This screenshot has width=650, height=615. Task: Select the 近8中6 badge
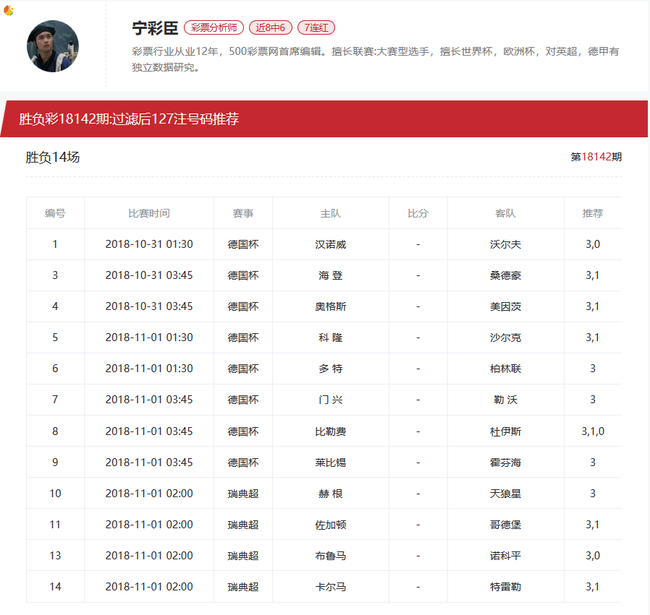point(270,28)
